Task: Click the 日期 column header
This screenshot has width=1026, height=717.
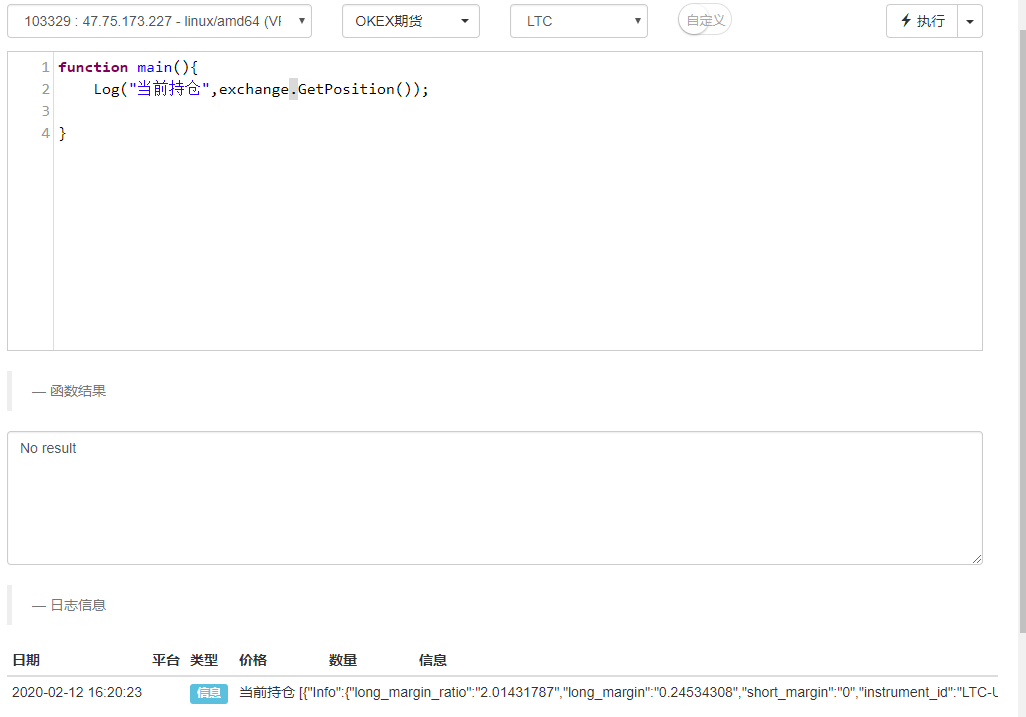Action: point(26,660)
